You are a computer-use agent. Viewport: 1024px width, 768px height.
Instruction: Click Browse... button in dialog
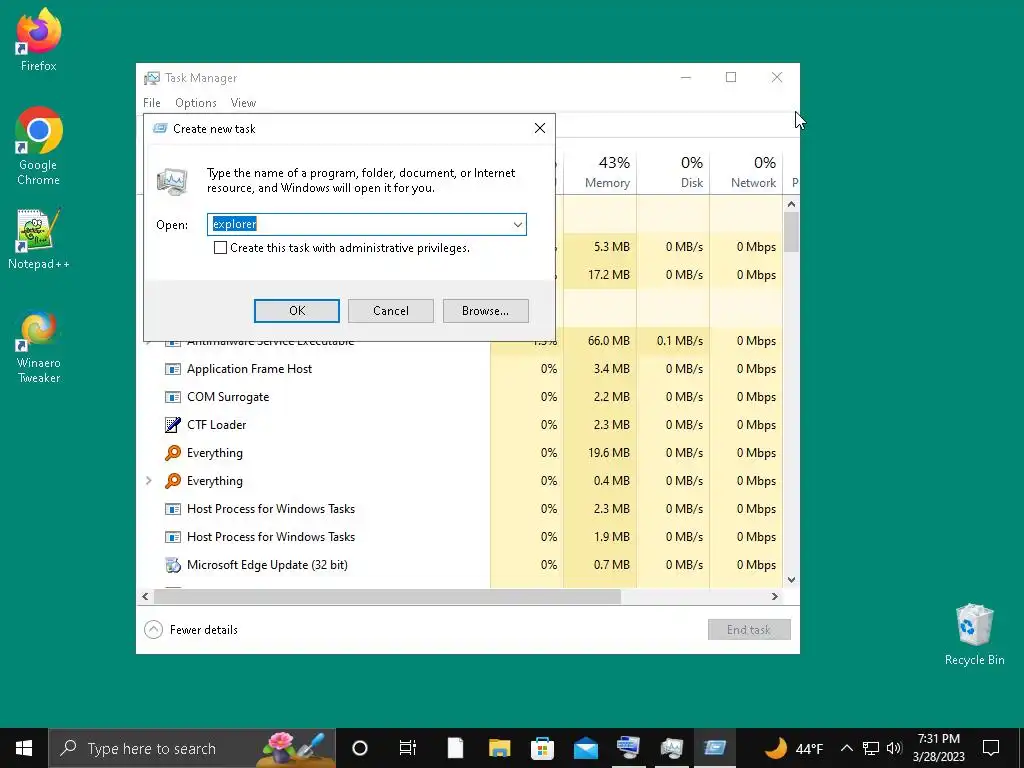coord(485,311)
